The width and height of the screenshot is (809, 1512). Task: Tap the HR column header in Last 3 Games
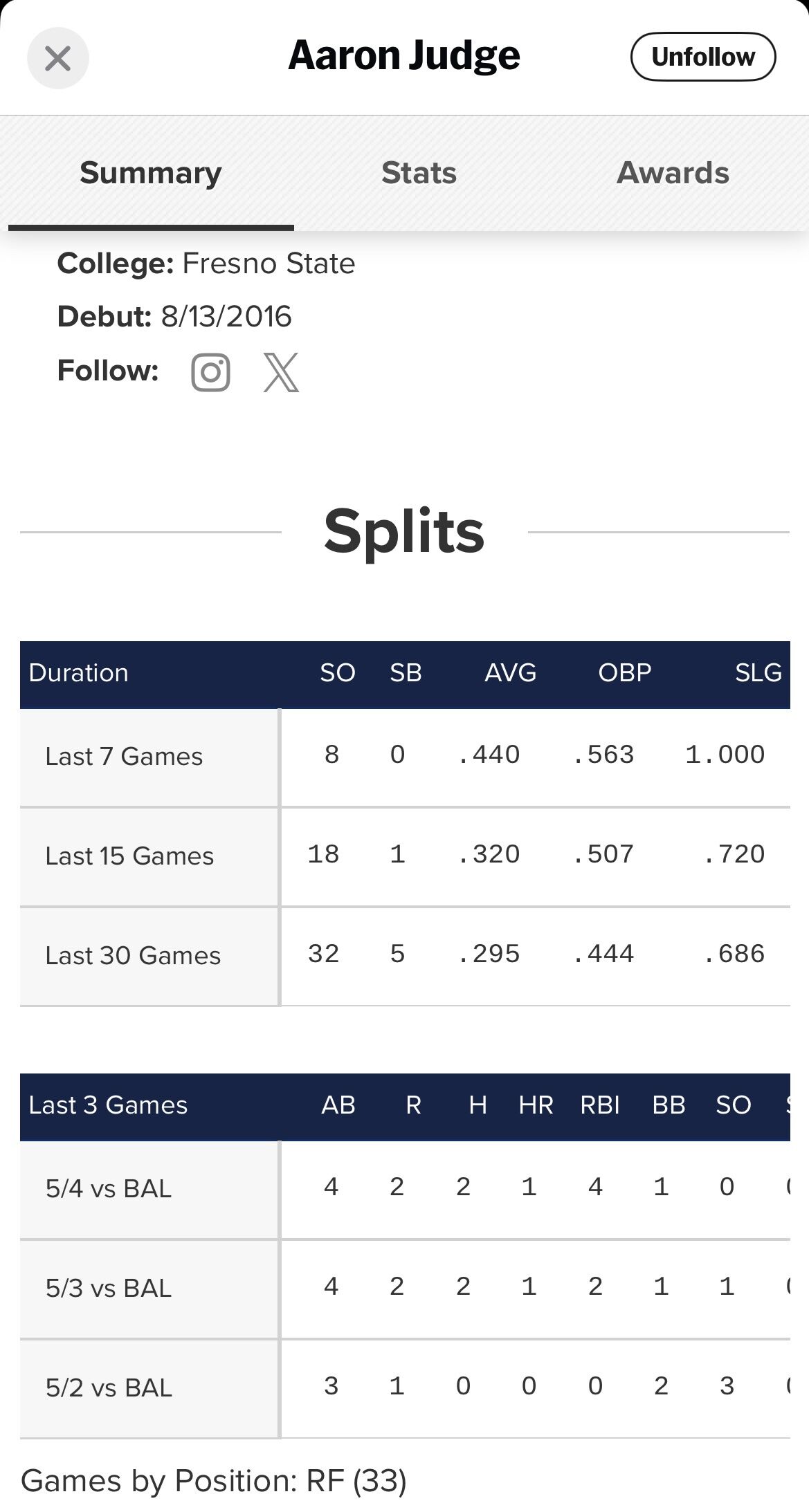(x=536, y=1105)
